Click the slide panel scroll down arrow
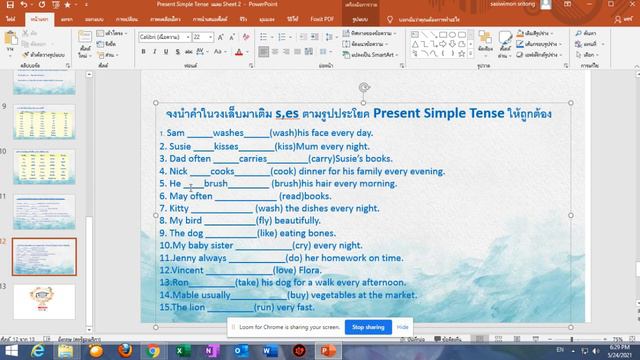This screenshot has height=360, width=640. pos(89,329)
